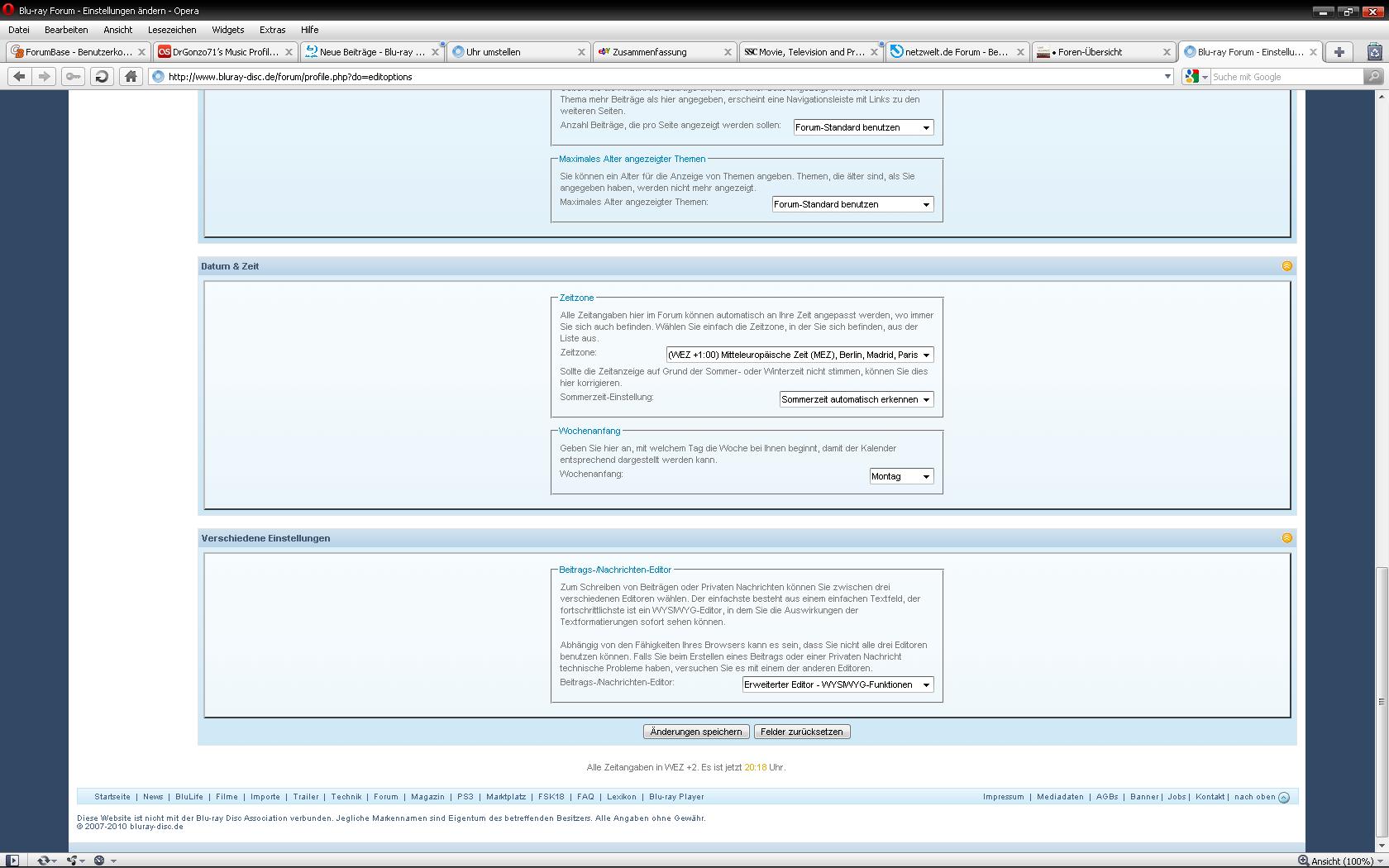
Task: Open the Opera Turbo dropdown arrow
Action: point(113,861)
